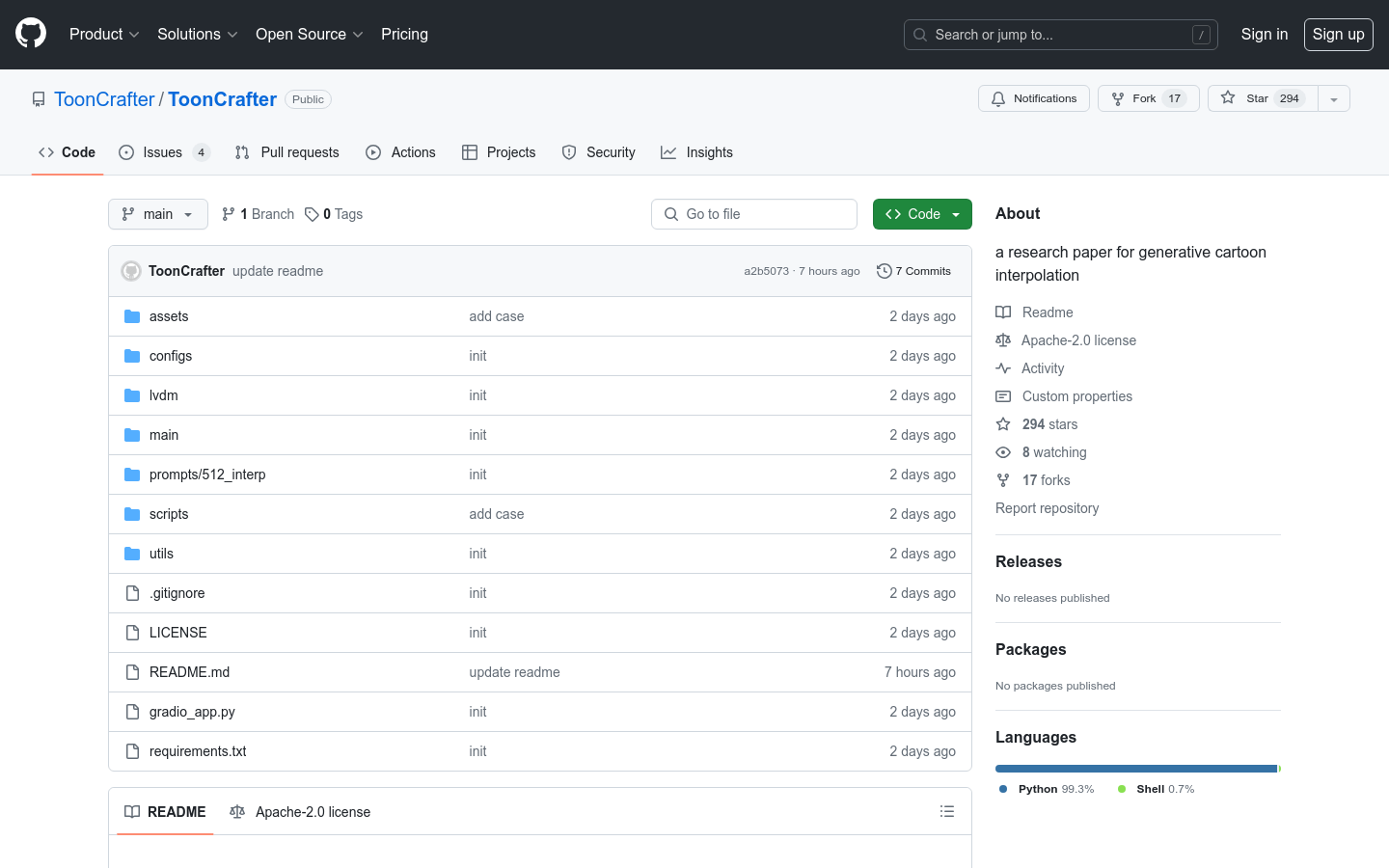Click the 7 Commits history icon
Viewport: 1389px width, 868px height.
pyautogui.click(x=884, y=271)
